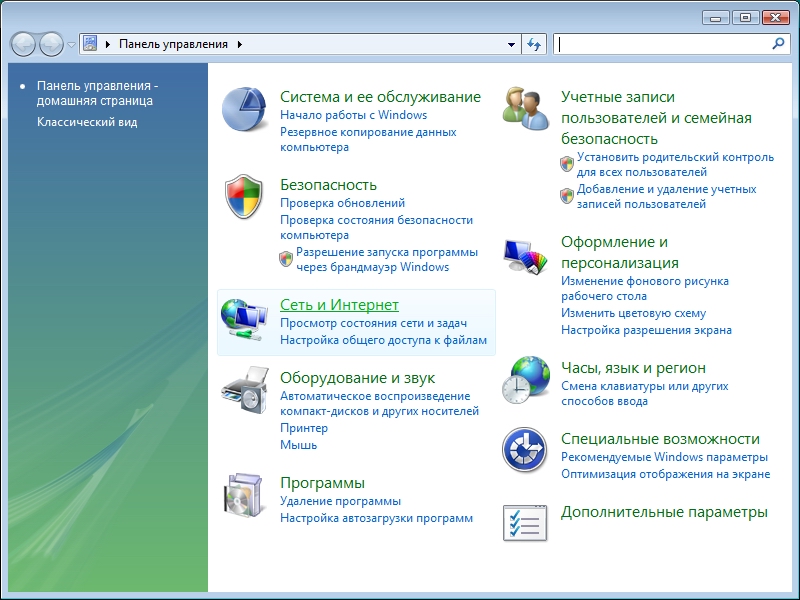
Task: Open the Appearance and Personalization monitor icon
Action: 526,256
